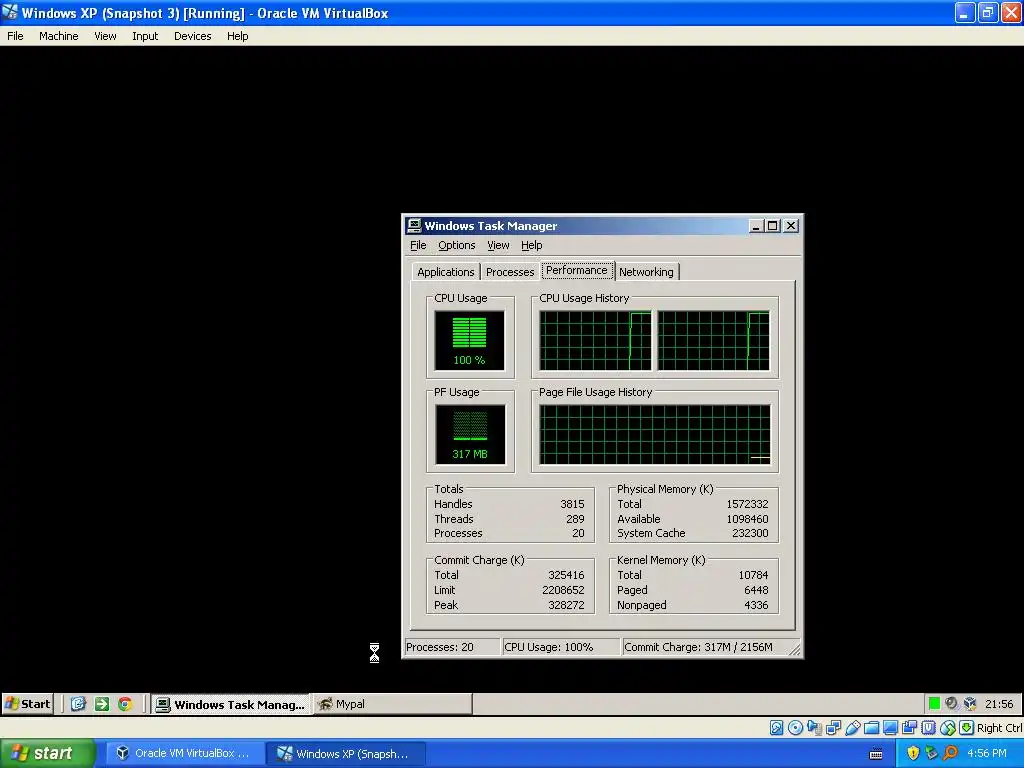Viewport: 1024px width, 768px height.
Task: Click the right CPU Usage History graph
Action: (713, 340)
